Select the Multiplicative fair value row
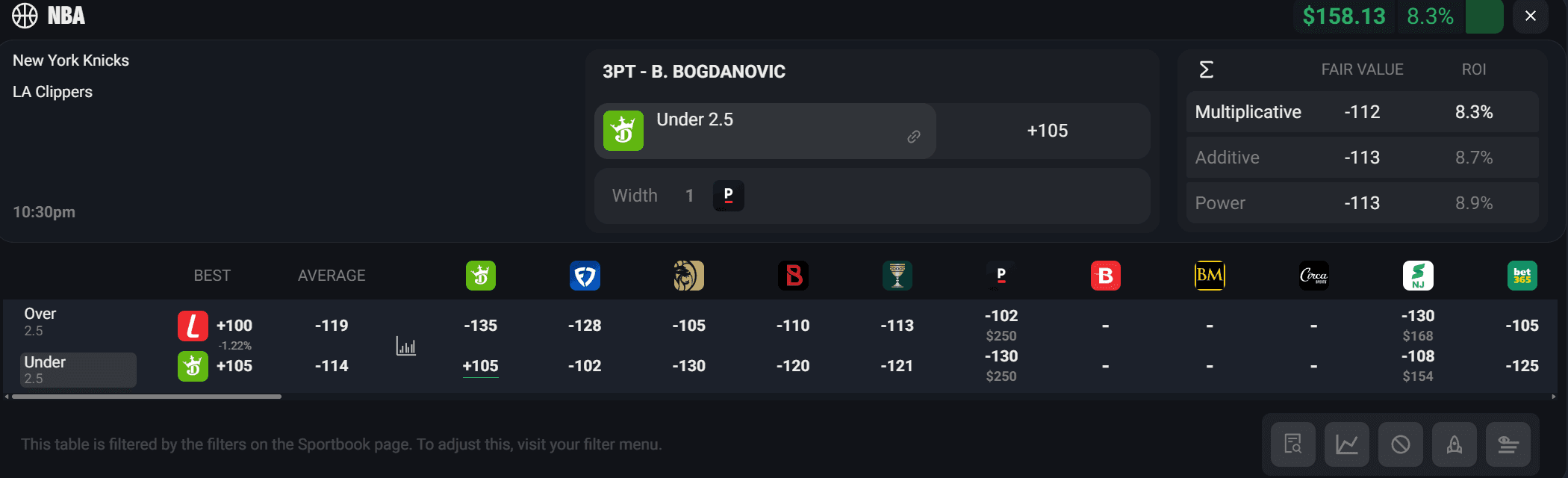The width and height of the screenshot is (1568, 478). tap(1360, 112)
